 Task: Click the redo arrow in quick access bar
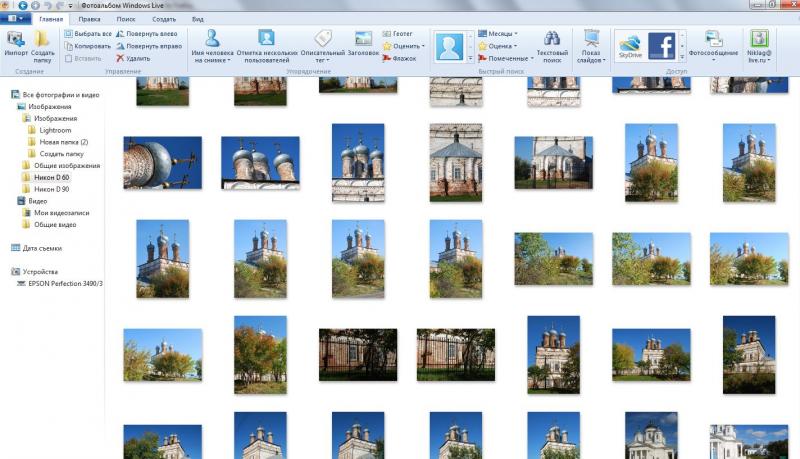pyautogui.click(x=59, y=6)
